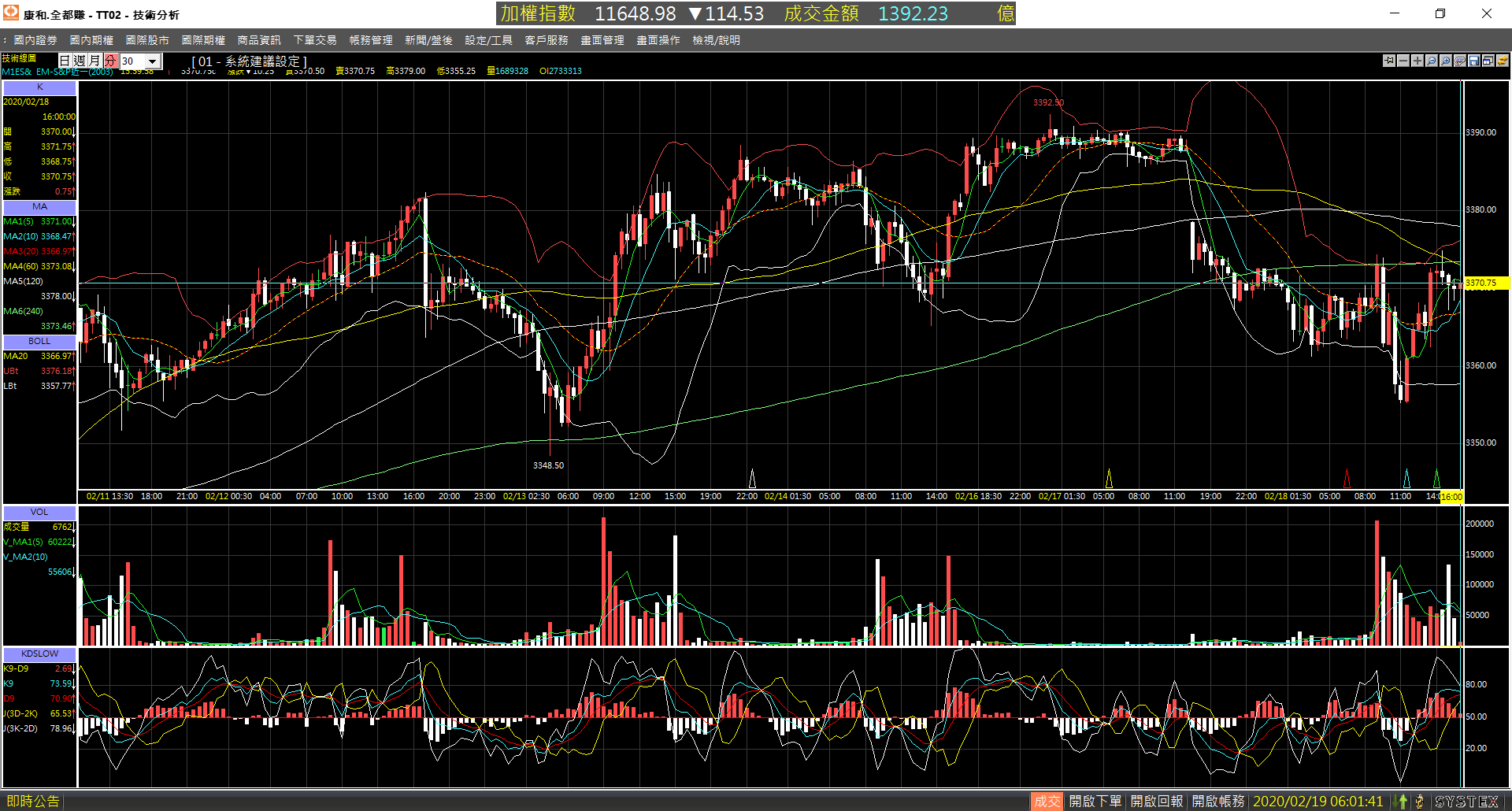Click 開啟下單 button in status bar
Screen dimensions: 1512x811
pyautogui.click(x=1095, y=802)
